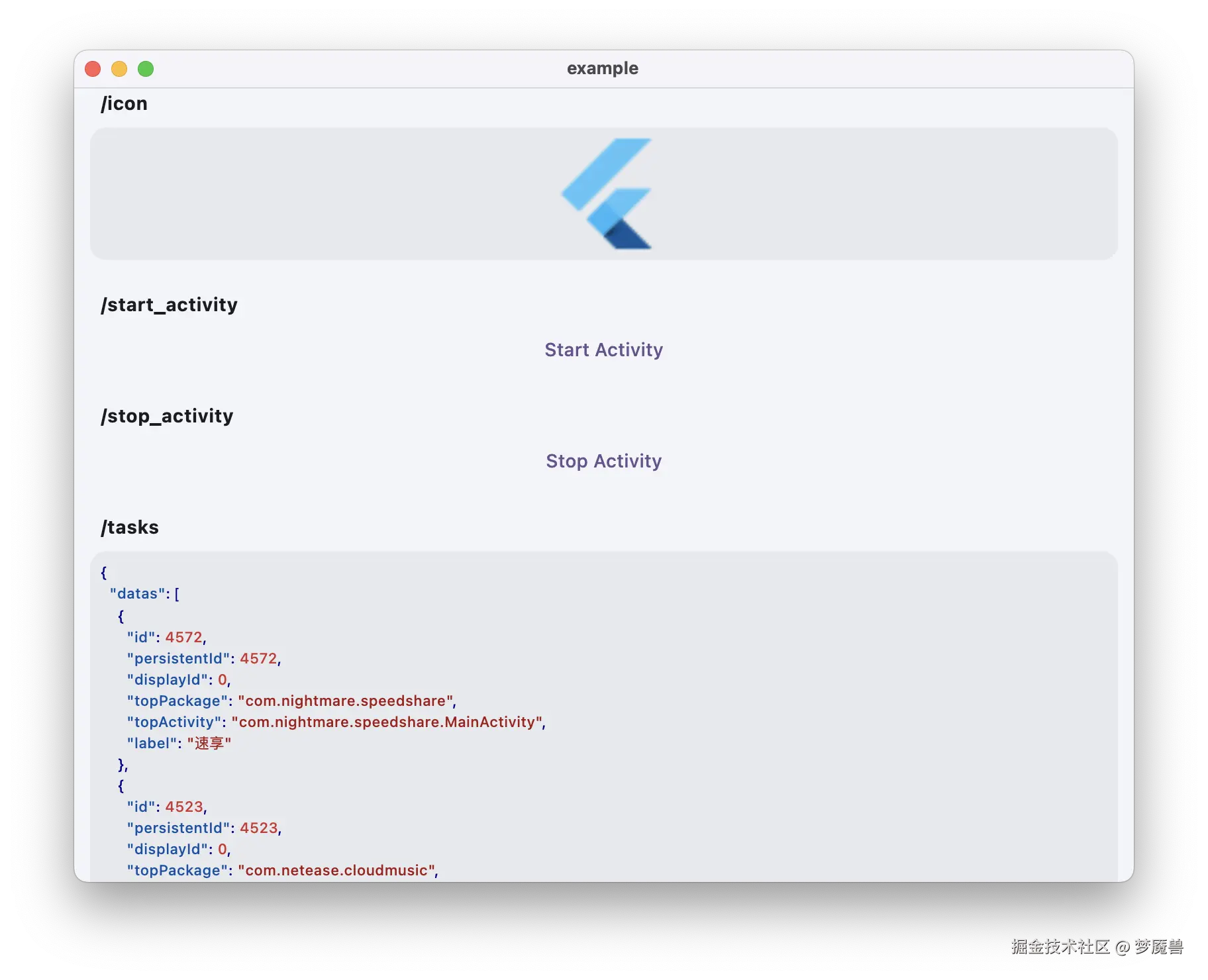Click the Flutter logo image
This screenshot has height=980, width=1208.
pos(606,193)
